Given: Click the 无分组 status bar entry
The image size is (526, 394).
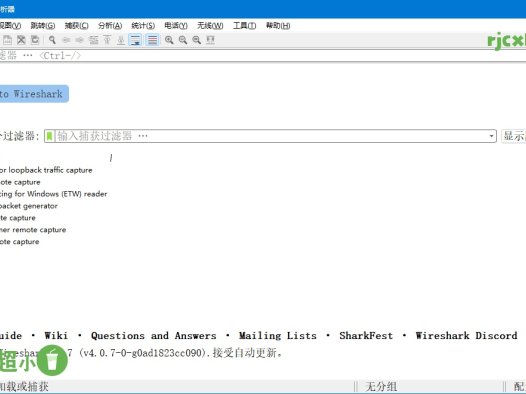Looking at the screenshot, I should point(381,387).
